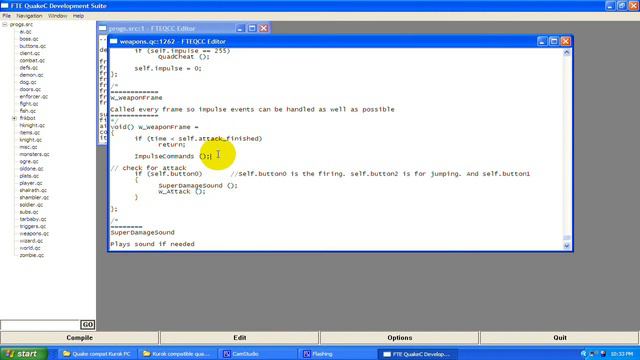
Task: Open items.qc from the file tree
Action: (x=30, y=133)
